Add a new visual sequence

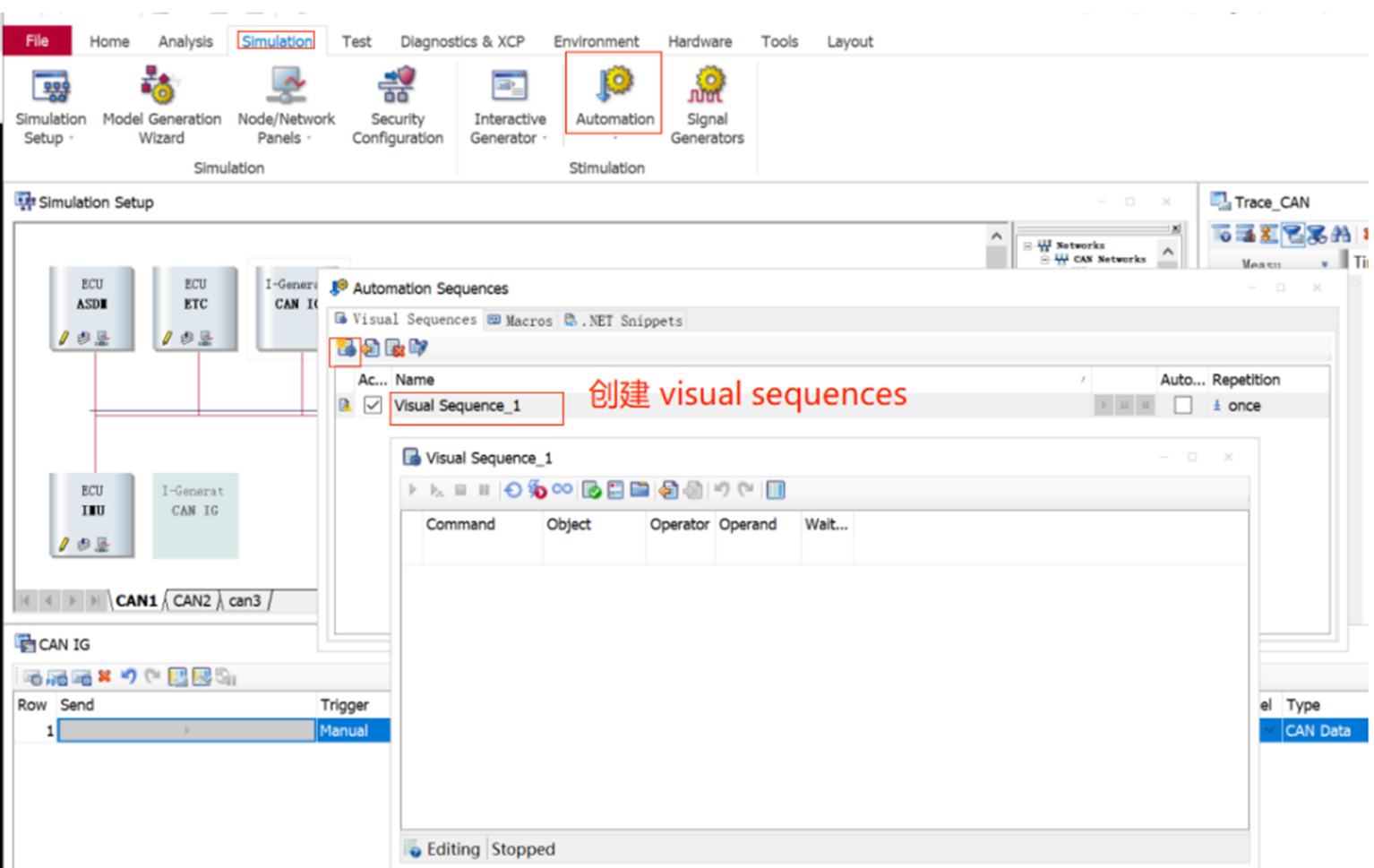click(345, 348)
